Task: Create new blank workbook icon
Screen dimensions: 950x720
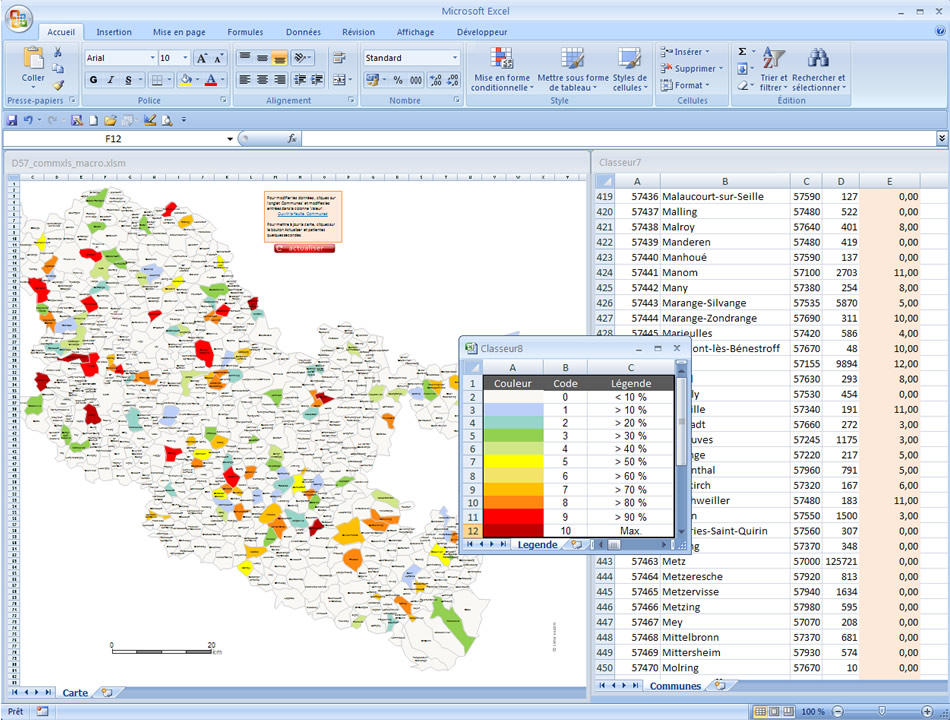Action: 93,120
